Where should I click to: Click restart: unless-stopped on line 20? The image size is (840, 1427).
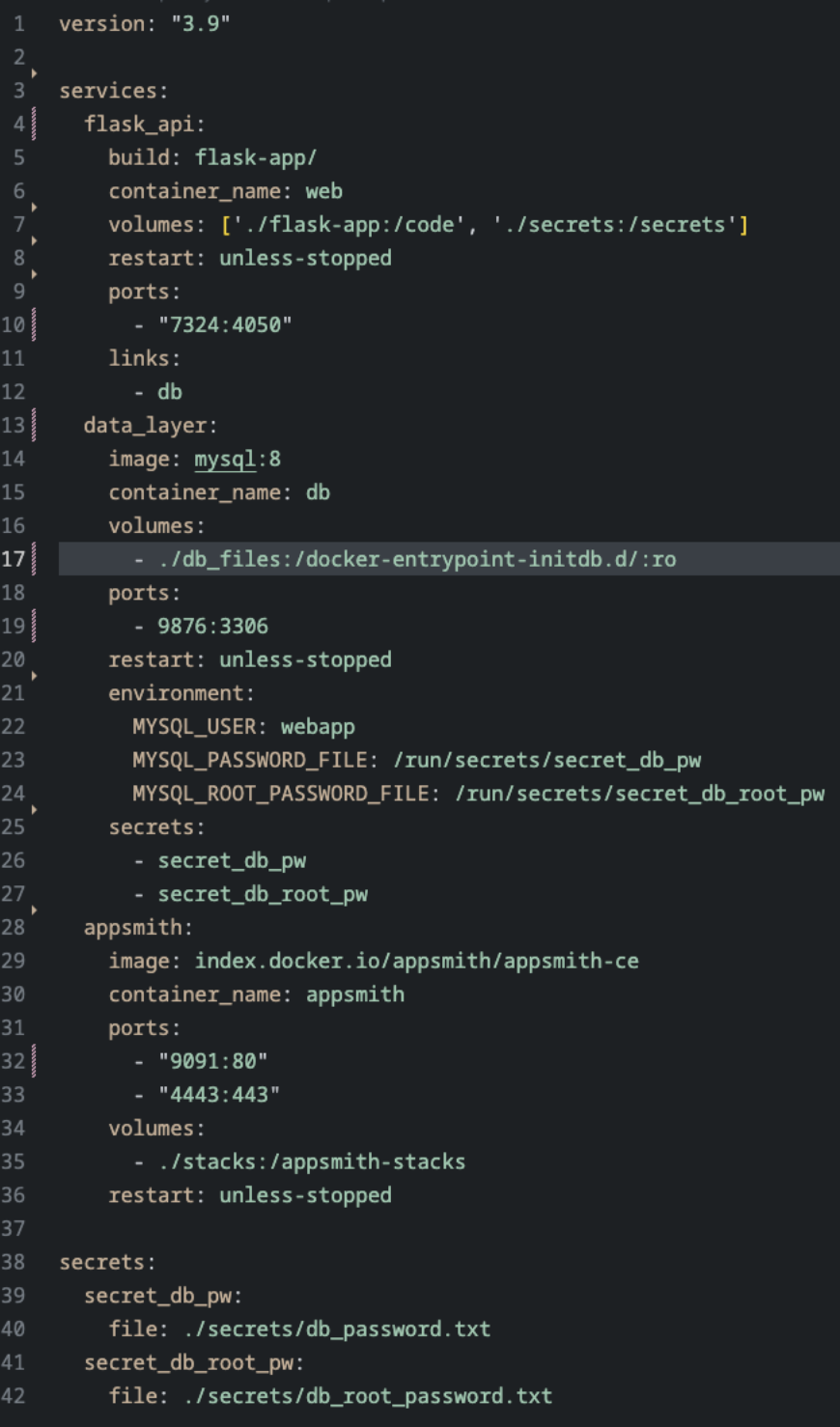[250, 659]
